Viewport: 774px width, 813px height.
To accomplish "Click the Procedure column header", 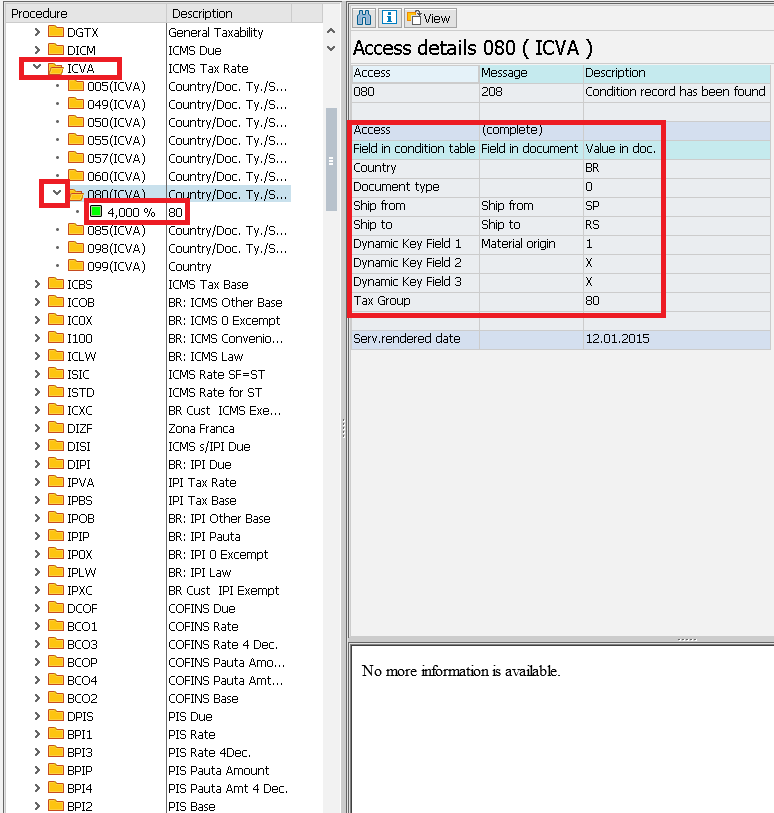I will (40, 13).
